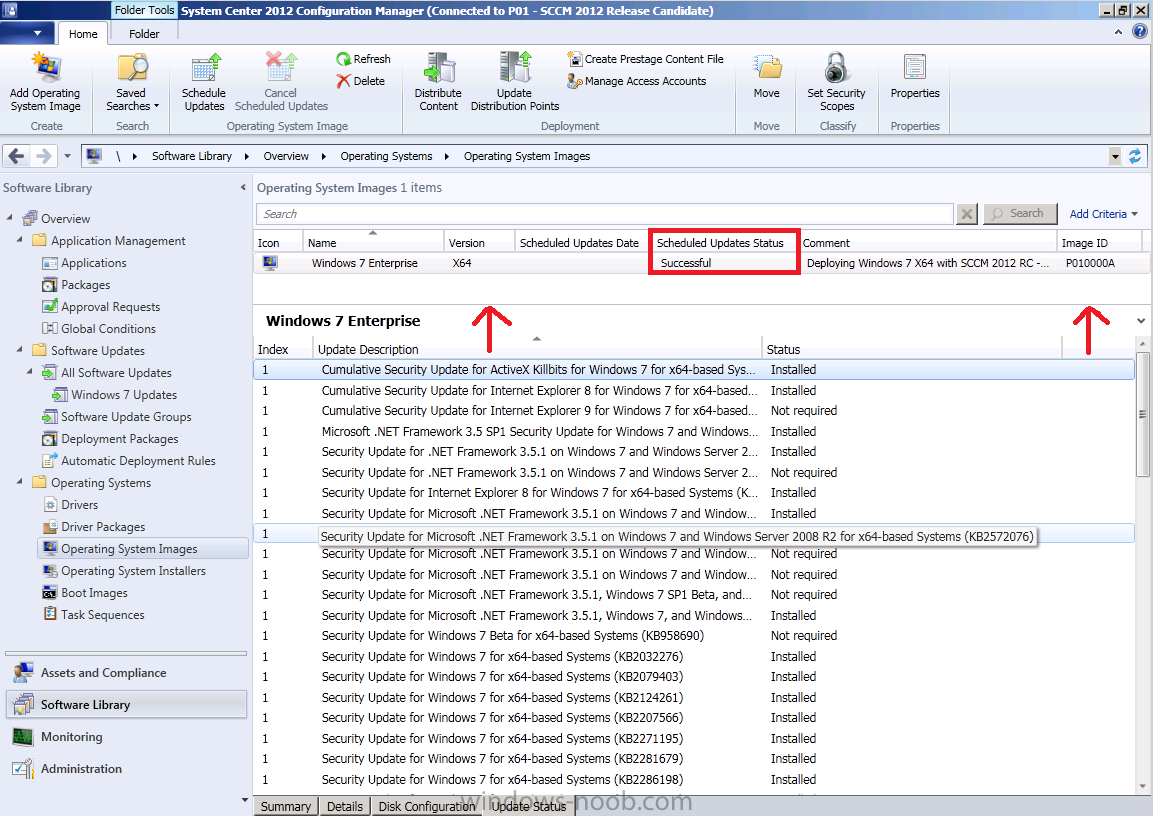Open the help icon in ribbon corner
Viewport: 1153px width, 816px height.
click(1140, 32)
